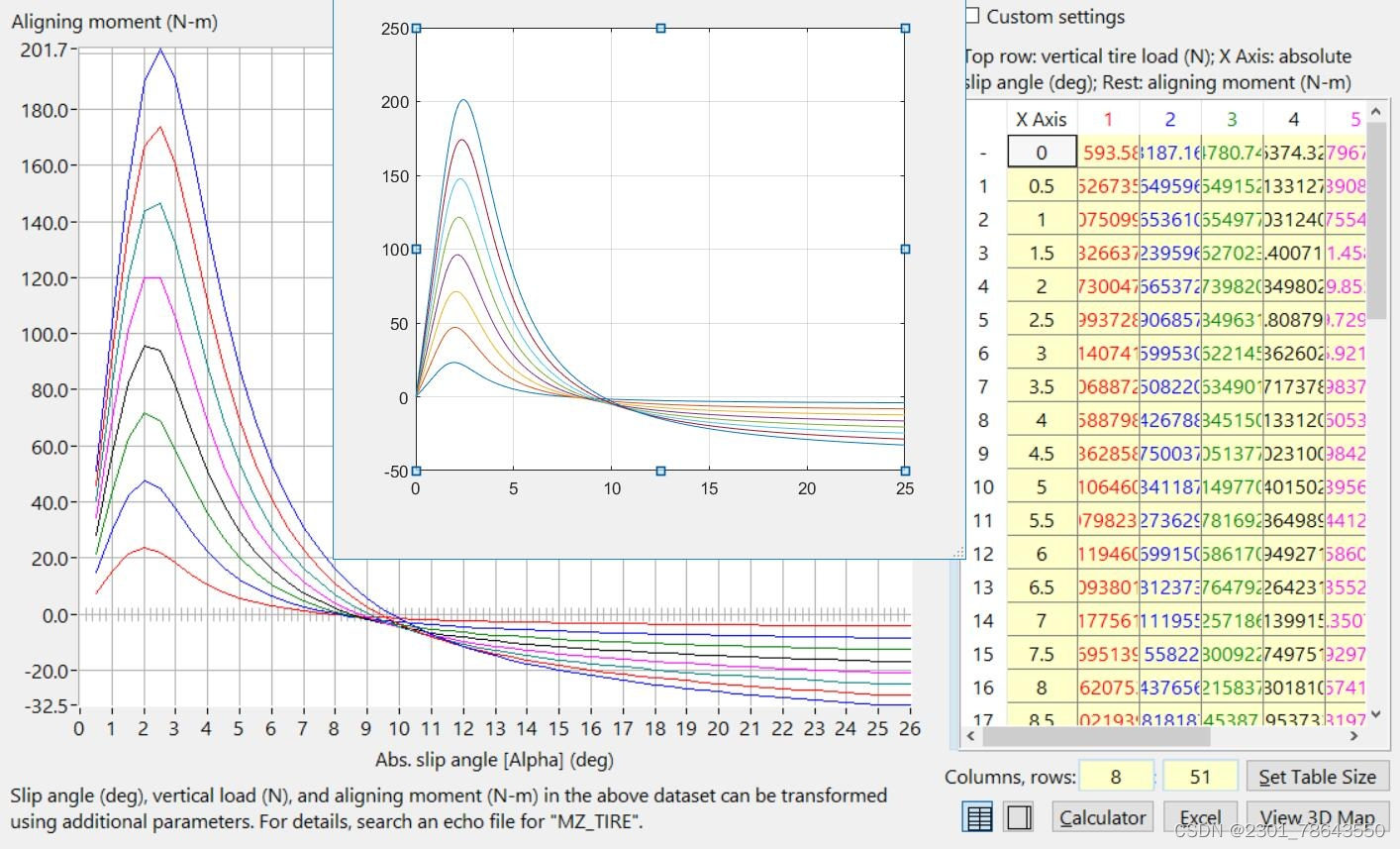Viewport: 1400px width, 849px height.
Task: Click the X Axis cell containing 5.5
Action: click(x=1042, y=520)
